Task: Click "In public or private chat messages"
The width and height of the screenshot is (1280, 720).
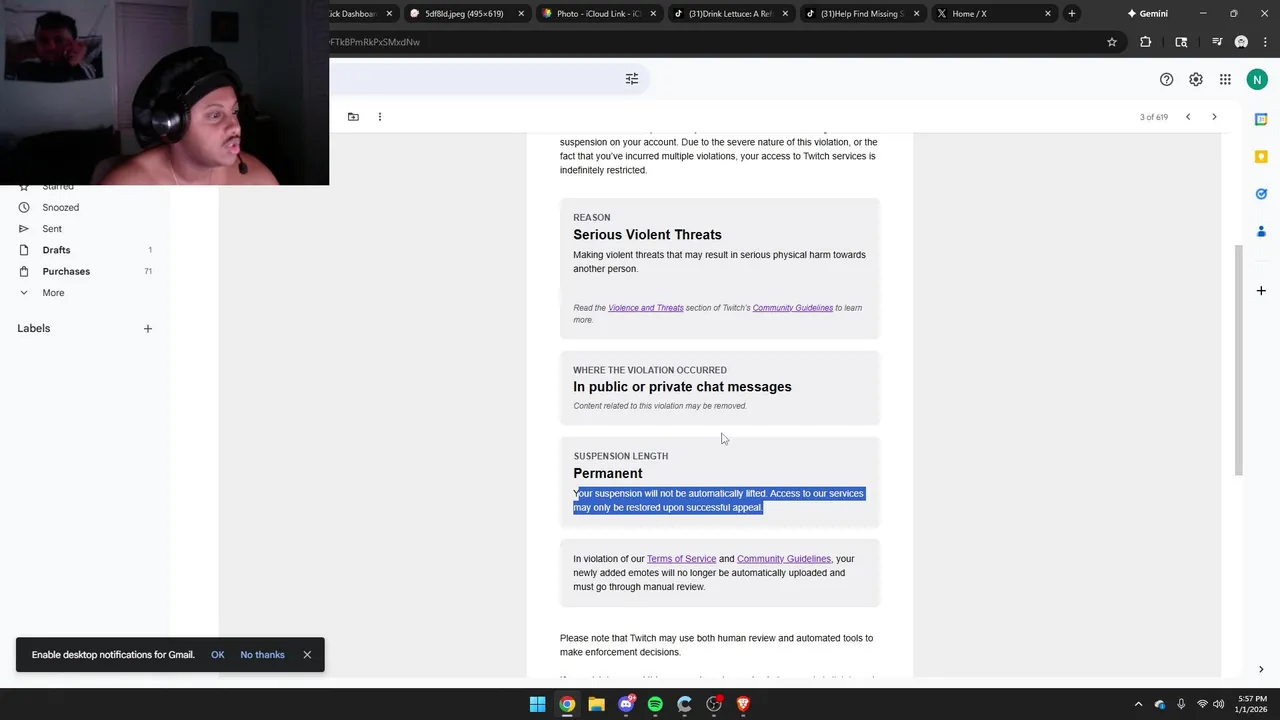Action: [682, 387]
